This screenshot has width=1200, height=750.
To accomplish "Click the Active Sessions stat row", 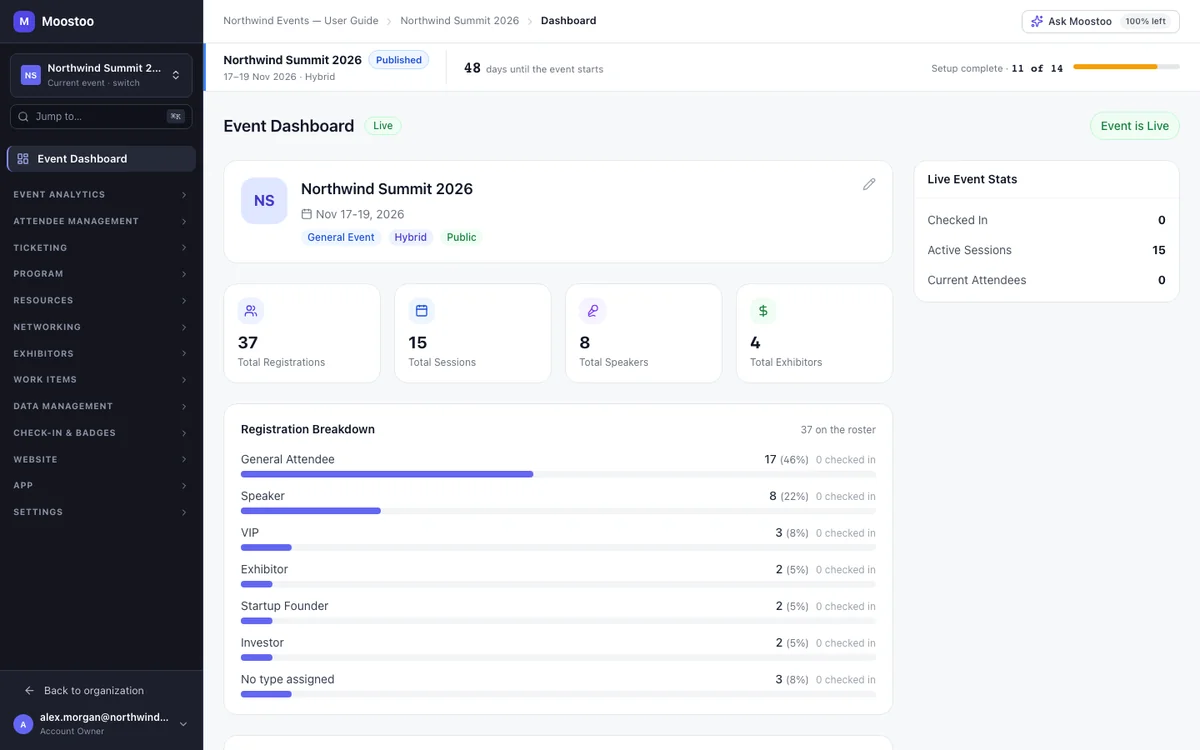I will point(1047,250).
